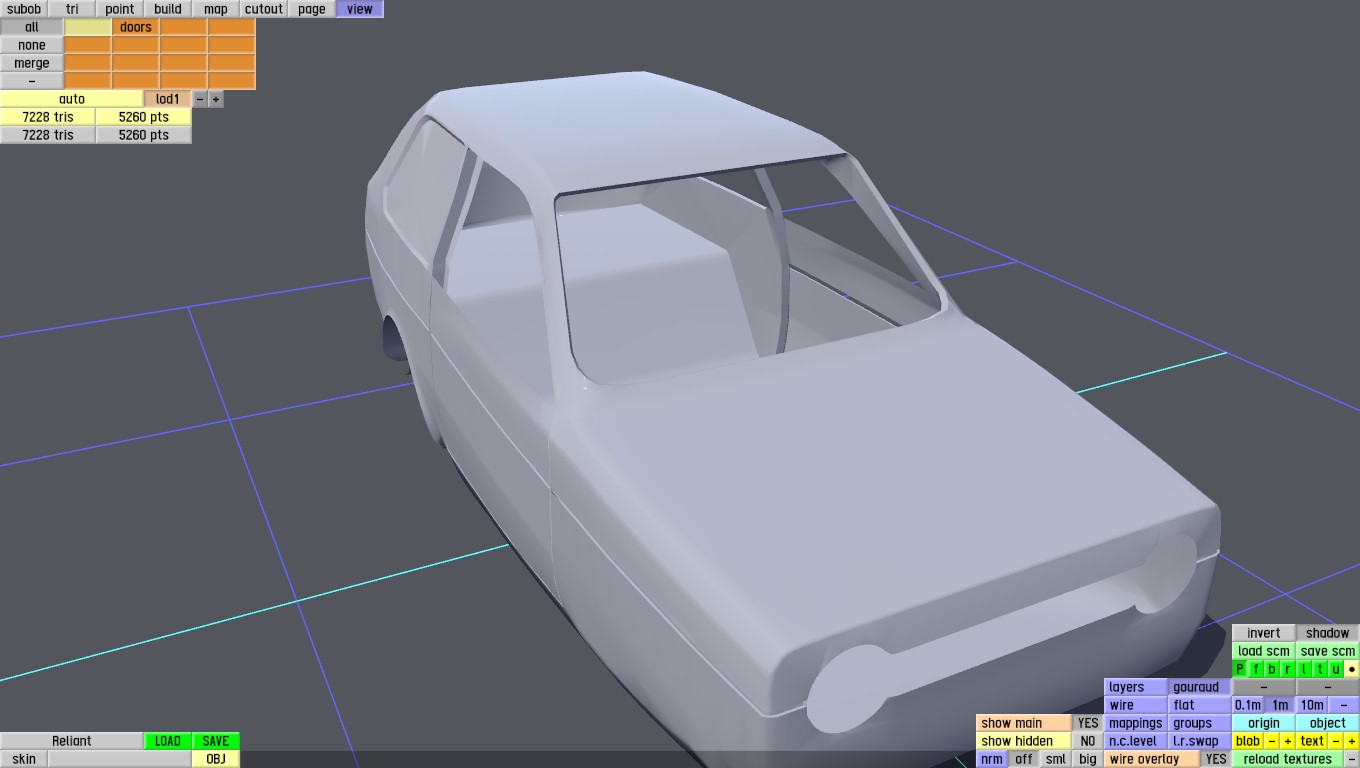
Task: Click the empty skin name field
Action: pyautogui.click(x=120, y=759)
